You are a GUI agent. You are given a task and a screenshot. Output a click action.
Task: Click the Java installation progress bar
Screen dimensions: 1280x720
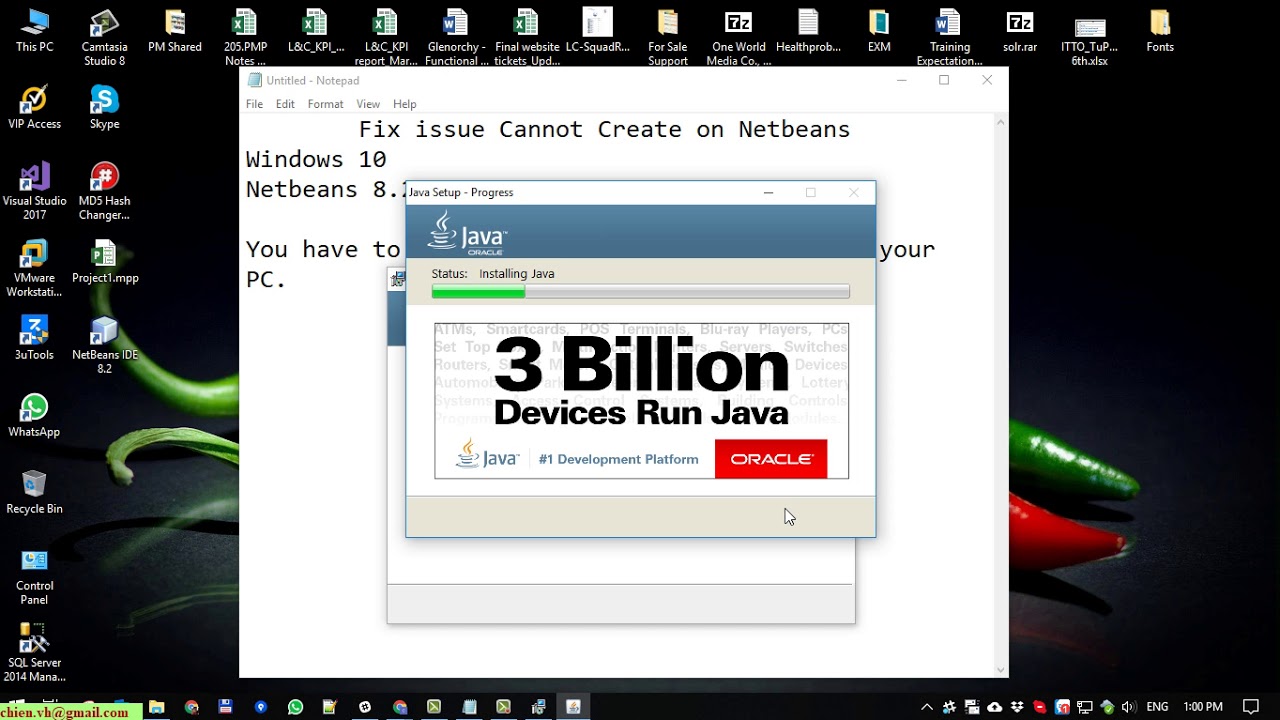pyautogui.click(x=640, y=291)
